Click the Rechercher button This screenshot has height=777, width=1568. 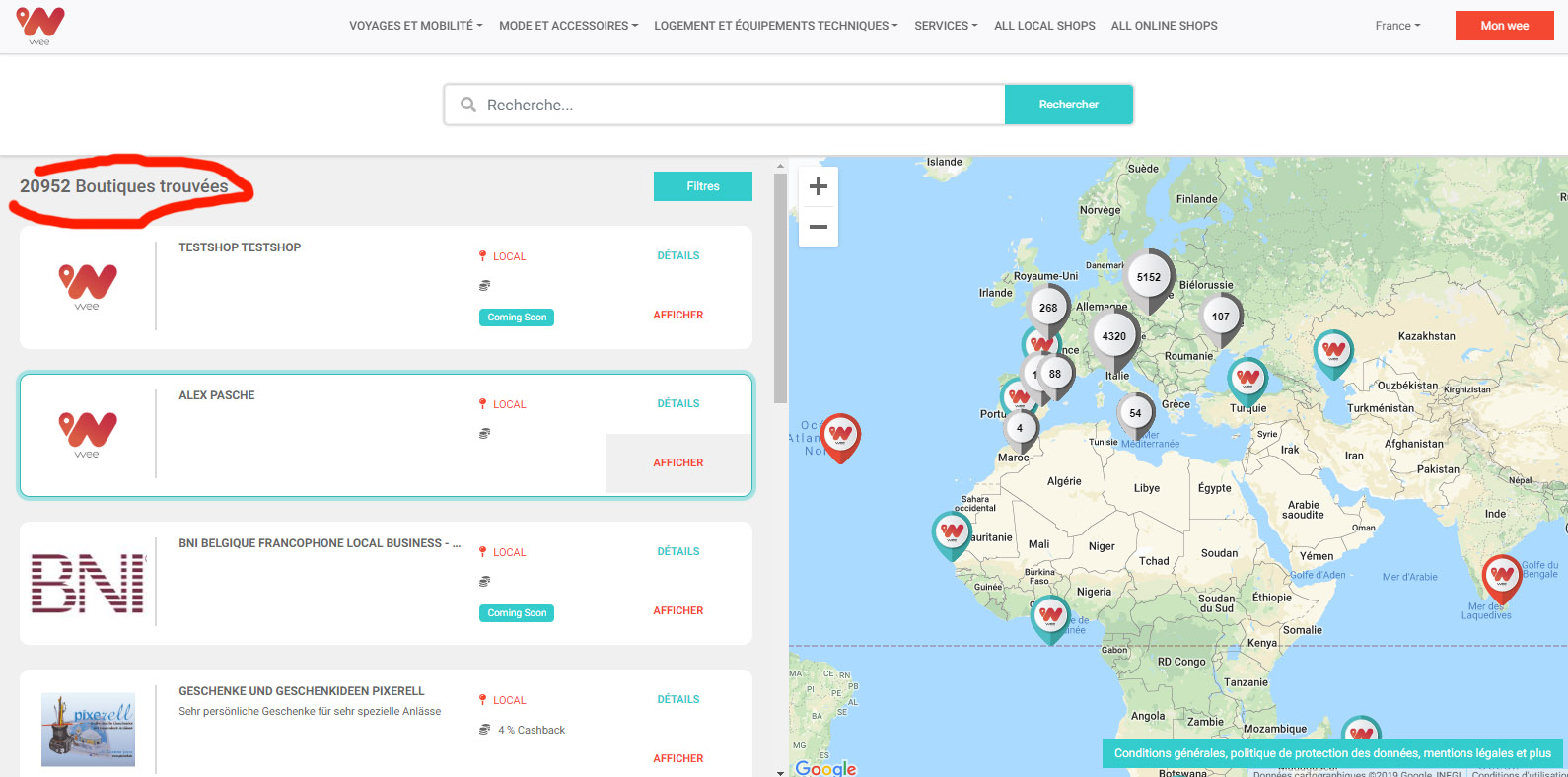point(1068,105)
